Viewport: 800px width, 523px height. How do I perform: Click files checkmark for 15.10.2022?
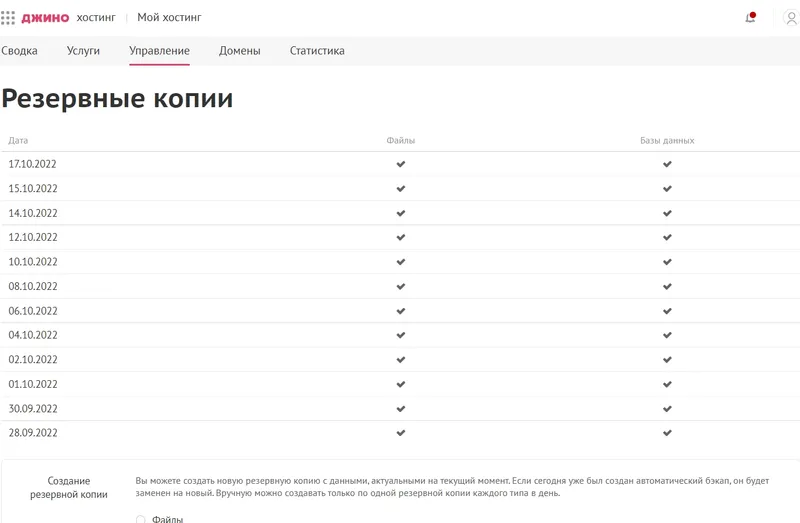point(401,188)
